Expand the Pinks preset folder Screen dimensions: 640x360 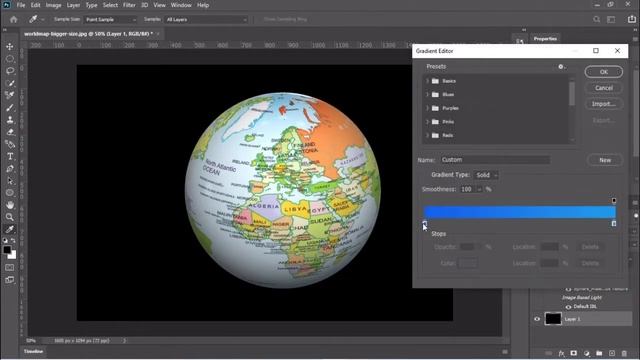point(427,122)
